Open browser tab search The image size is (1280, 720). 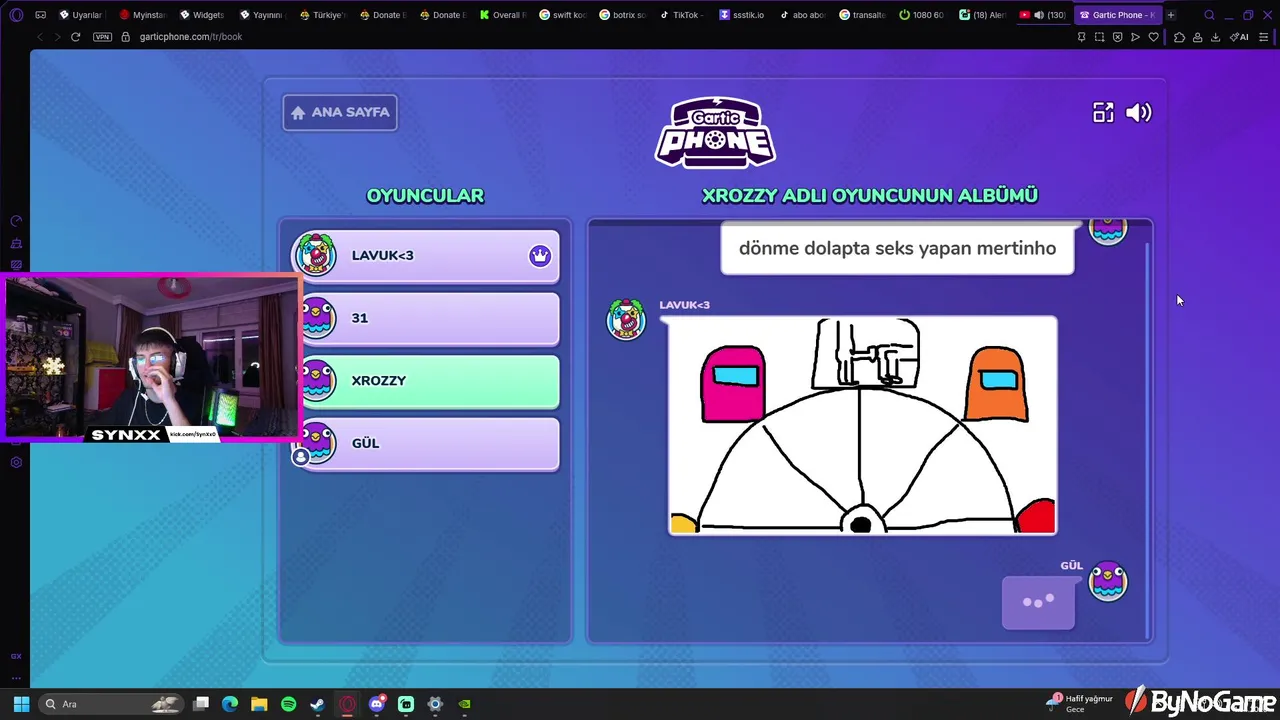[x=1209, y=15]
